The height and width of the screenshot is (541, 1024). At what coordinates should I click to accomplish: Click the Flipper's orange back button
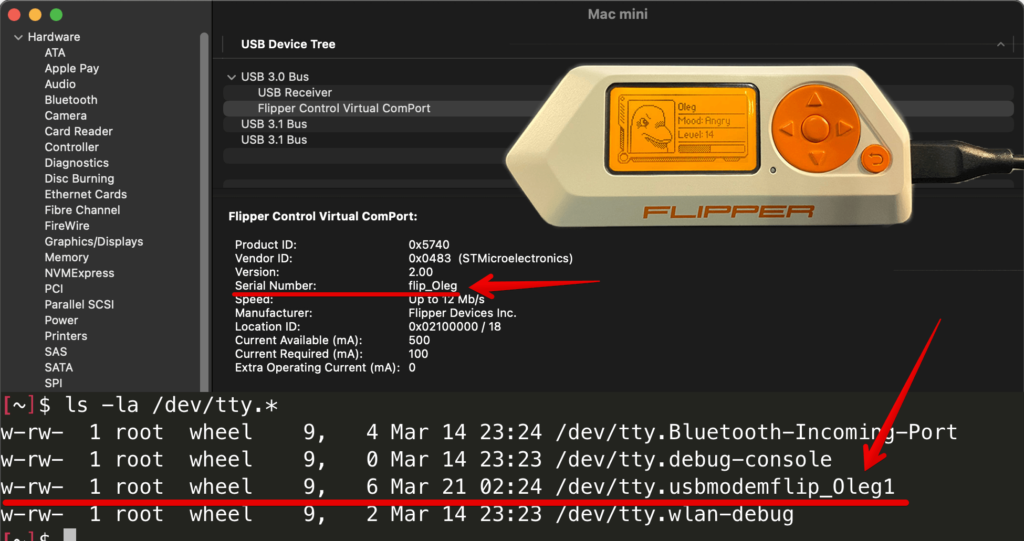coord(874,159)
